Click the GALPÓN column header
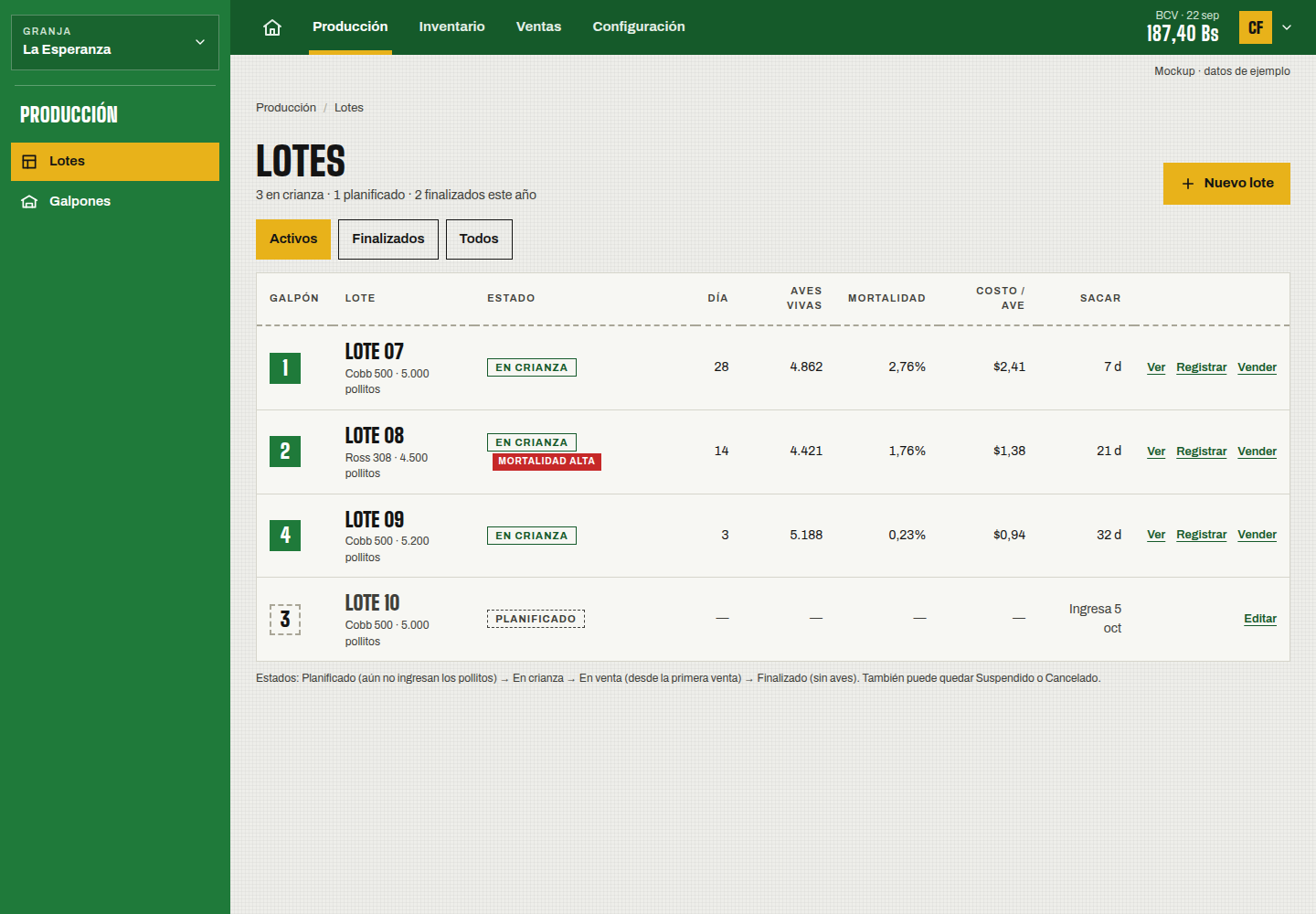Screen dimensions: 1316x914 point(294,299)
